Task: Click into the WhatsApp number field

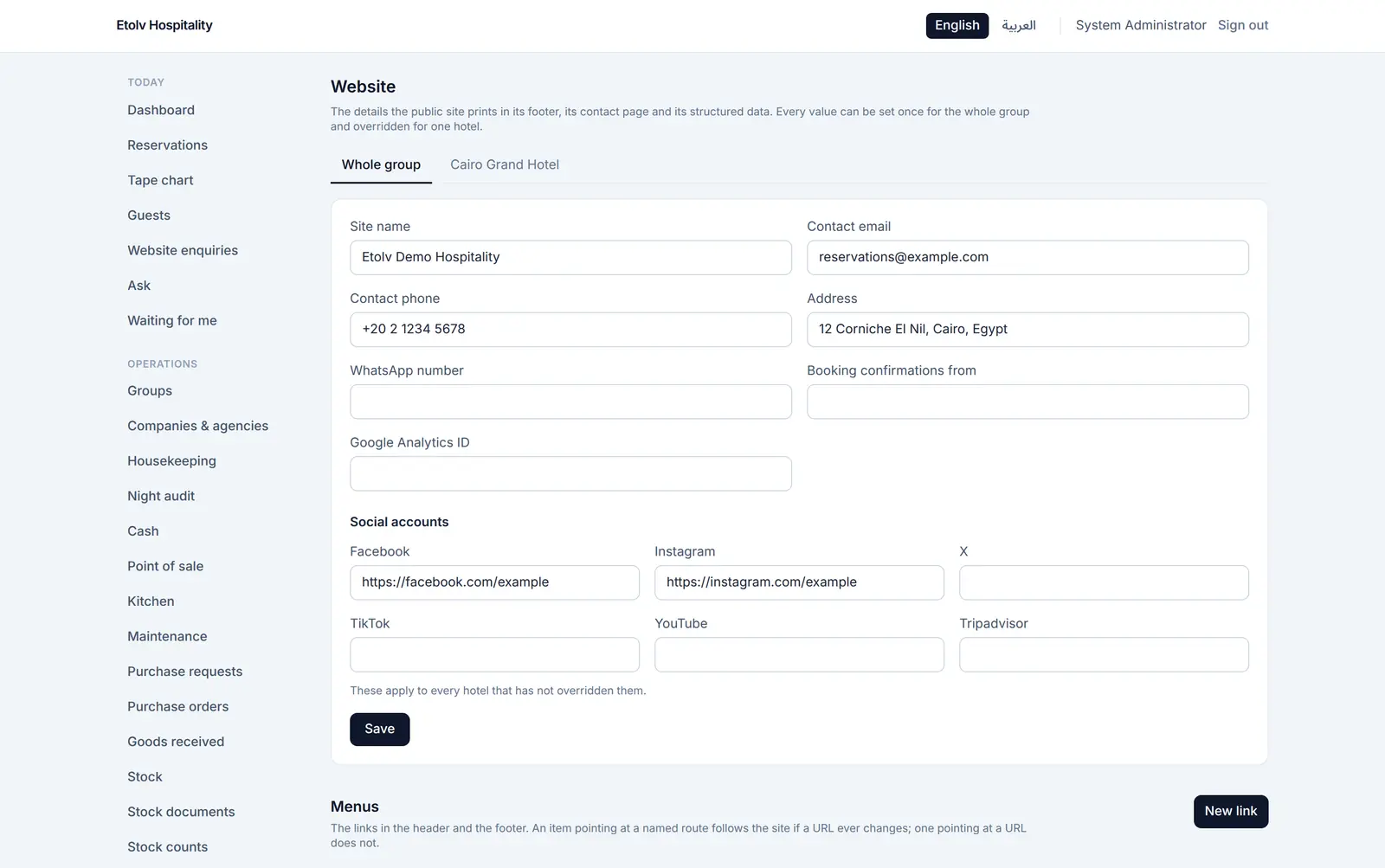Action: [570, 402]
